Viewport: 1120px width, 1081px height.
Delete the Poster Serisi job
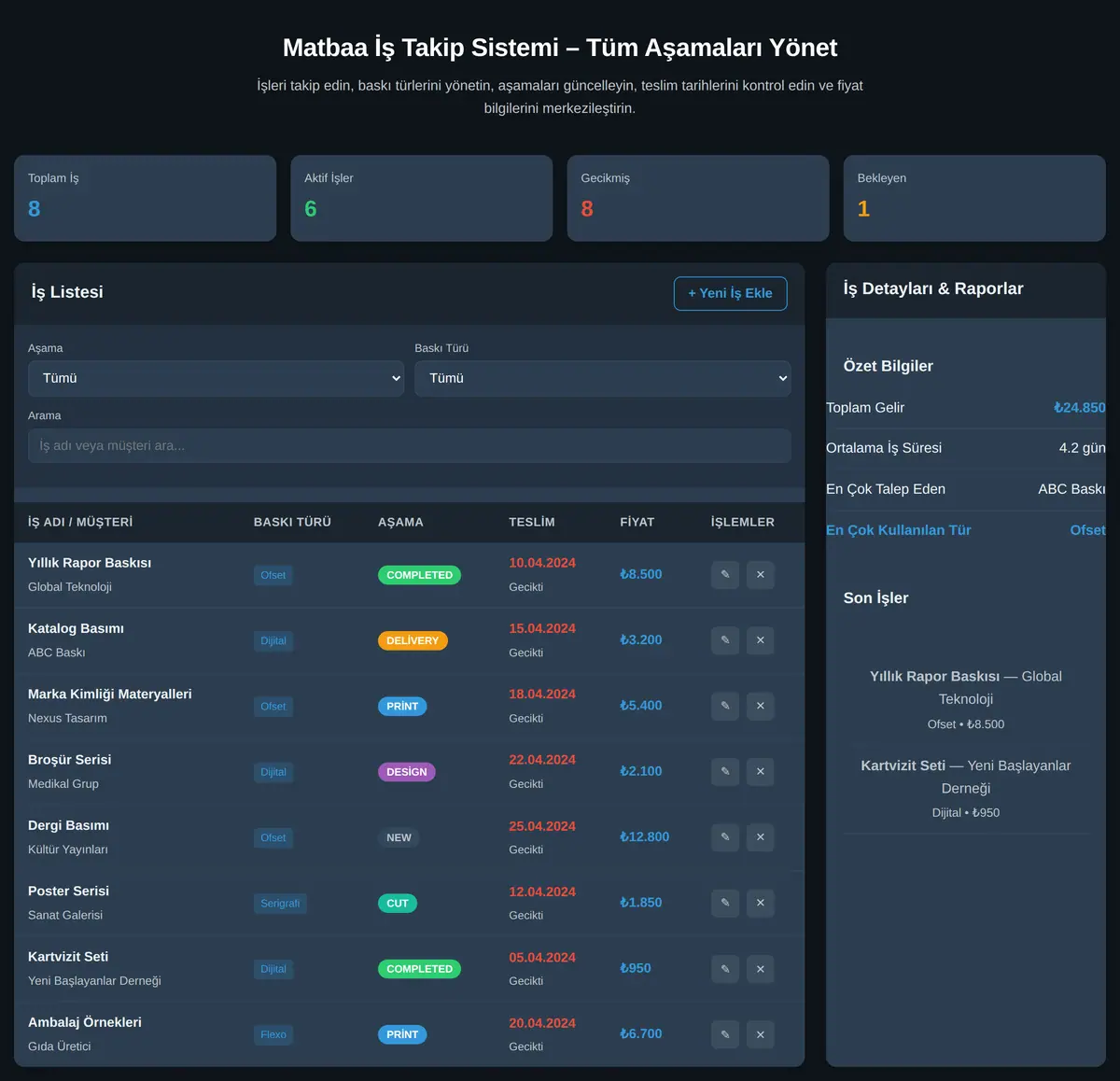click(x=761, y=903)
